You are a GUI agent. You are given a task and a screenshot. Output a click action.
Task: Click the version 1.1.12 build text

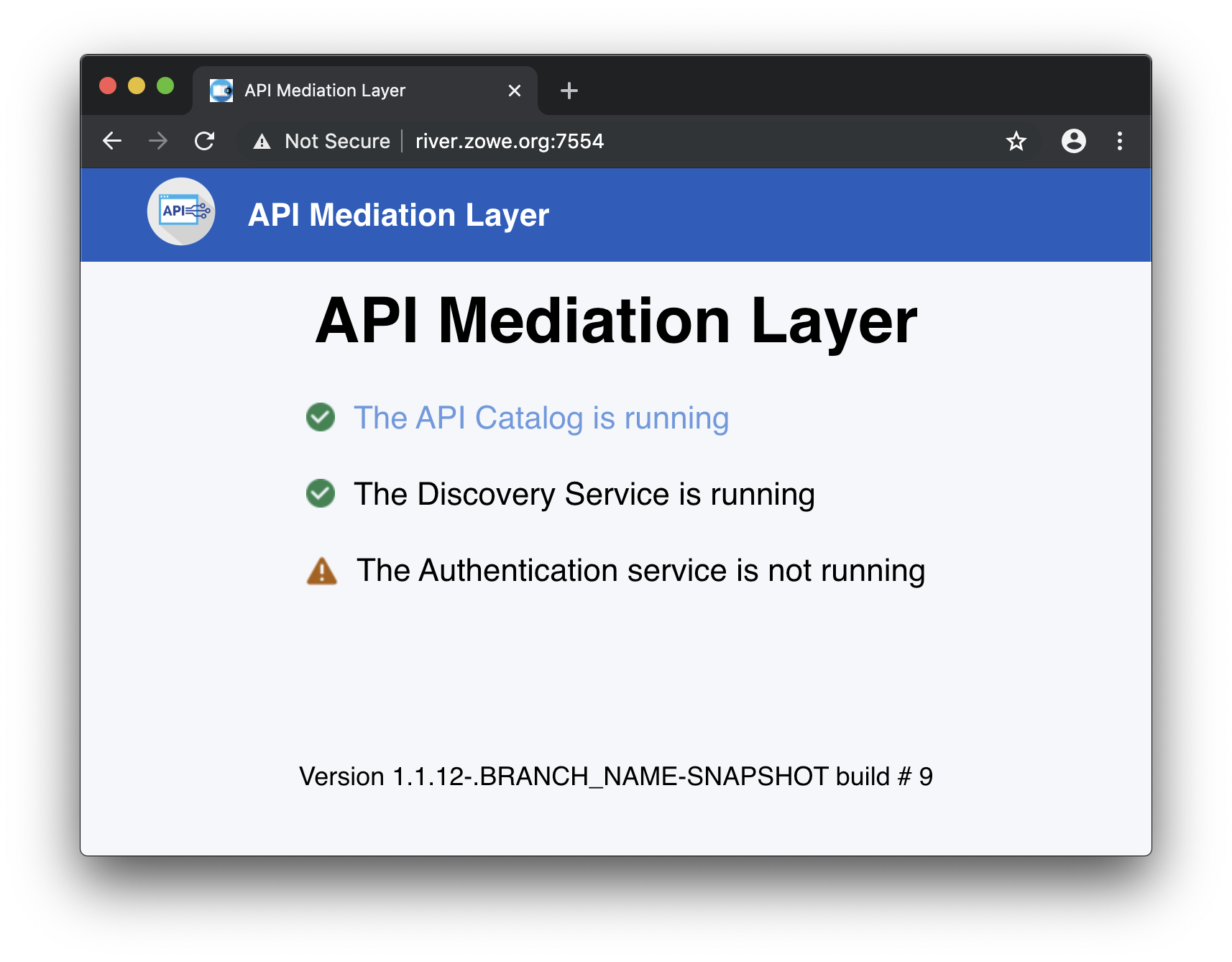coord(616,776)
